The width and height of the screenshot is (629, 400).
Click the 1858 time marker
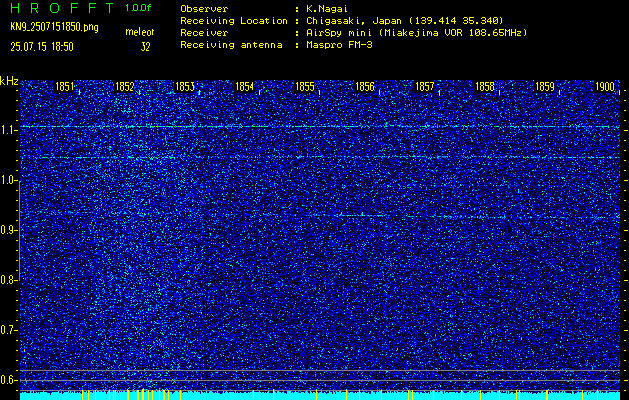pyautogui.click(x=485, y=87)
